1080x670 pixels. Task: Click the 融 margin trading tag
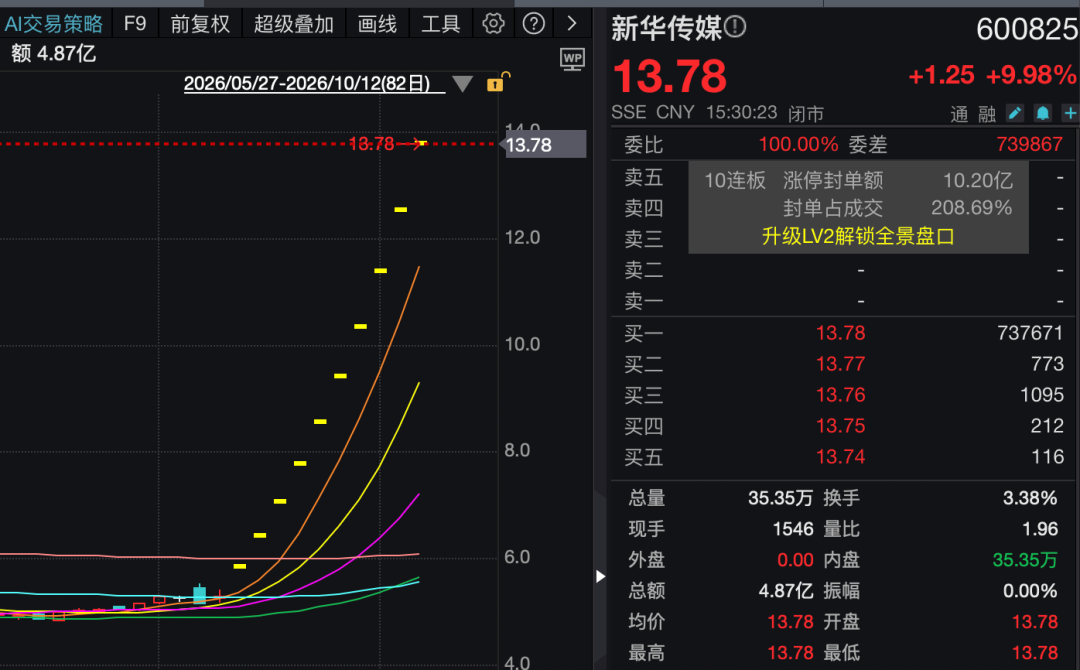pyautogui.click(x=987, y=114)
